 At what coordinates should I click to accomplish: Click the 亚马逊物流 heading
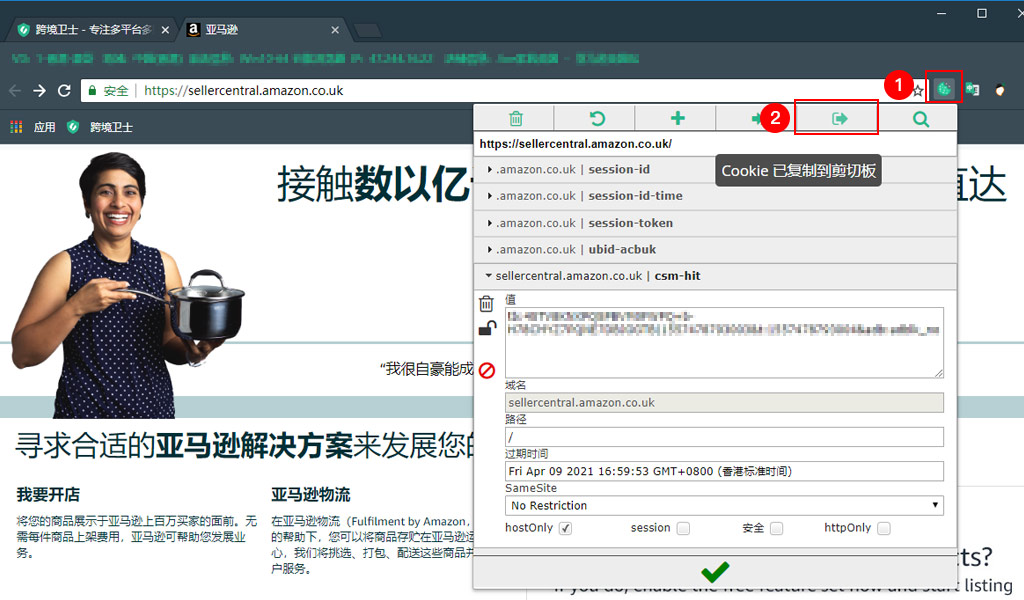[x=311, y=495]
